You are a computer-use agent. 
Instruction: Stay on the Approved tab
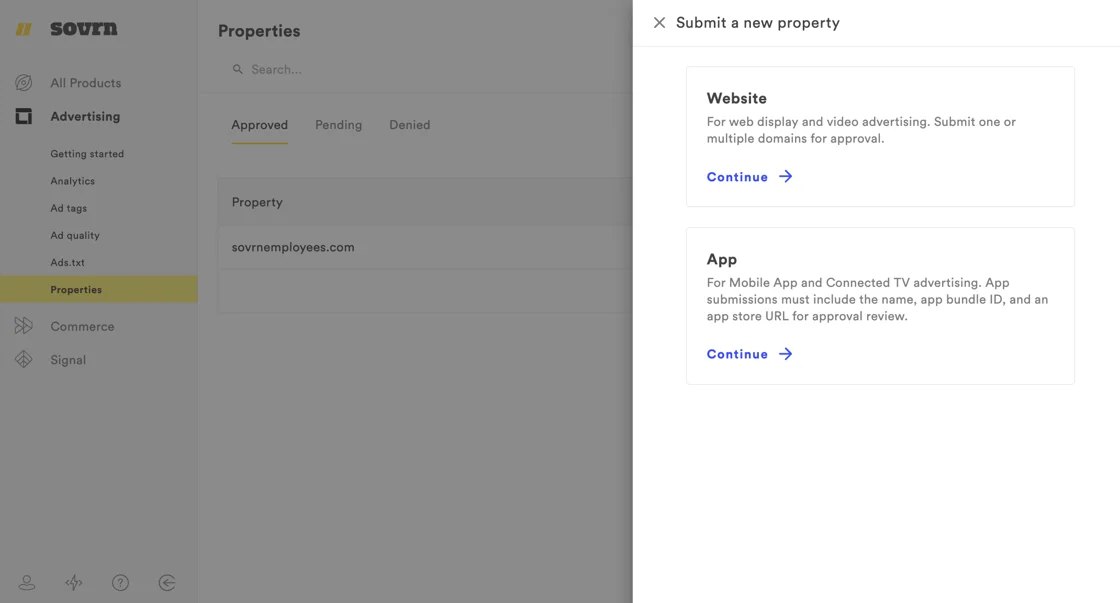[259, 124]
